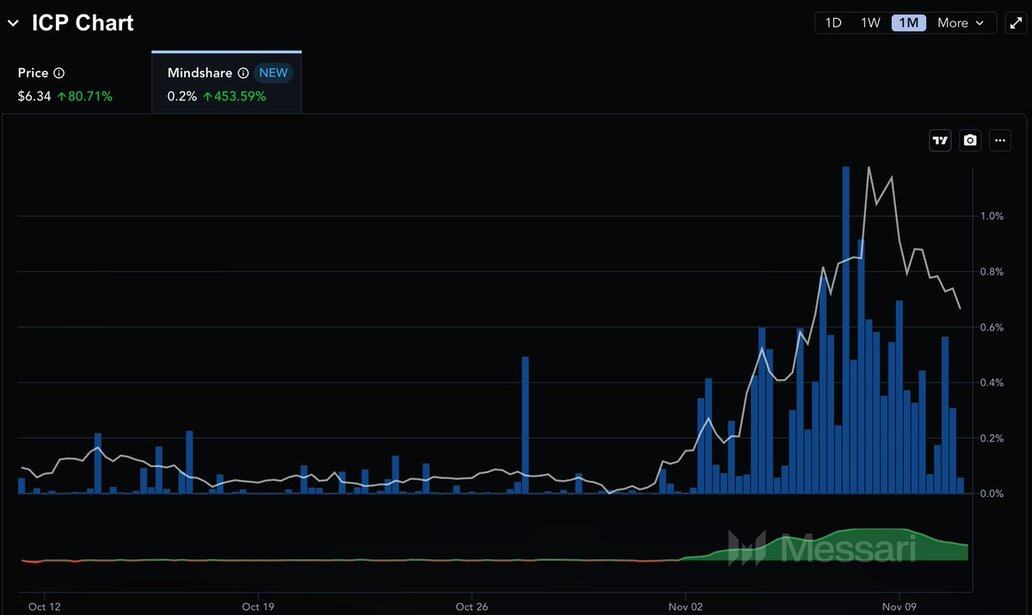Viewport: 1032px width, 615px height.
Task: Collapse the ICP Chart section chevron
Action: (x=13, y=23)
